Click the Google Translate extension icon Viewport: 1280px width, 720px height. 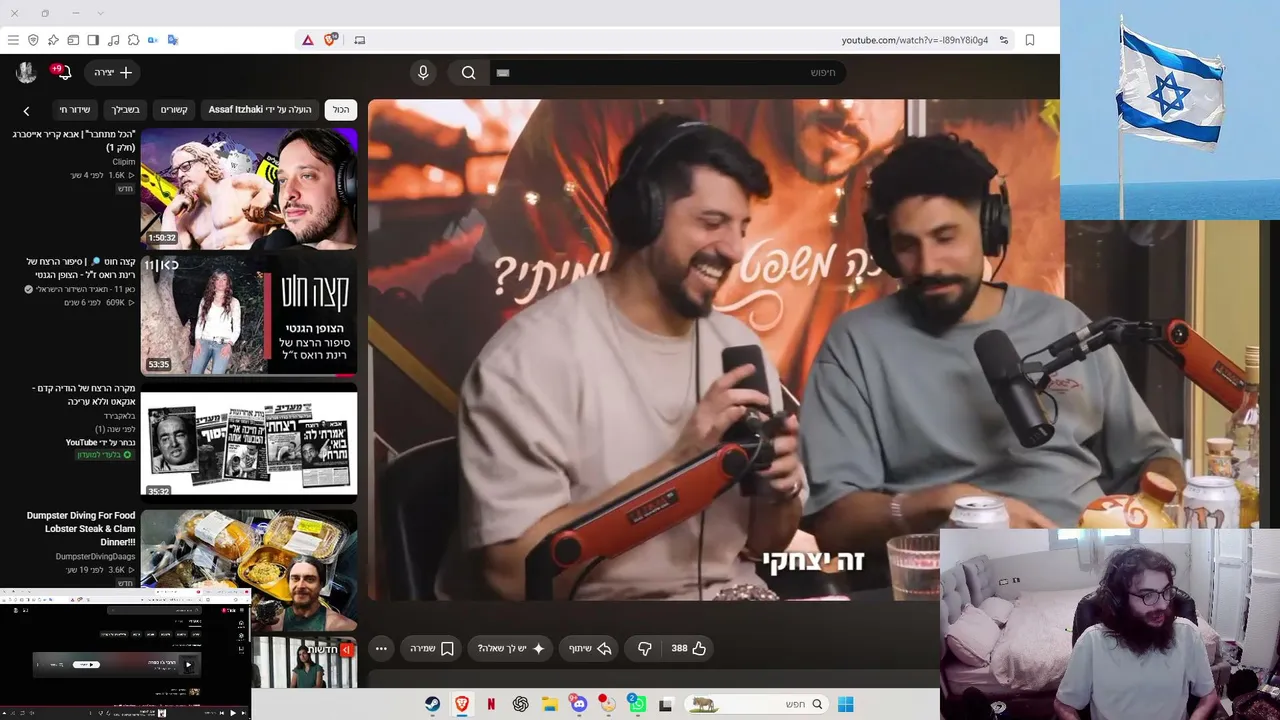pyautogui.click(x=173, y=40)
